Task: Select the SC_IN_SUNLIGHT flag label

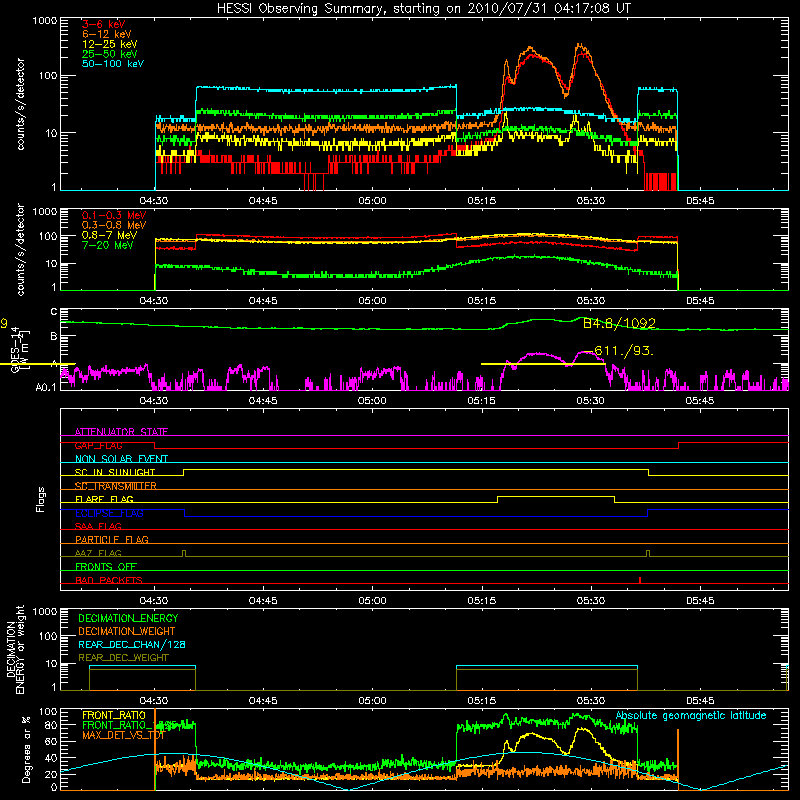Action: pyautogui.click(x=115, y=472)
